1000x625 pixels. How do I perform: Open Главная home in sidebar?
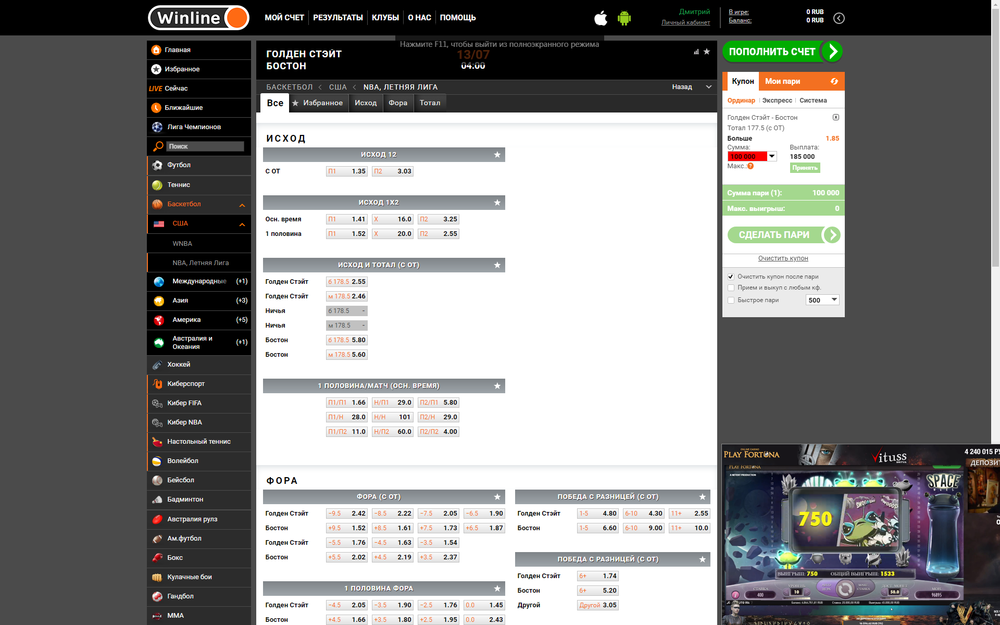(x=199, y=50)
